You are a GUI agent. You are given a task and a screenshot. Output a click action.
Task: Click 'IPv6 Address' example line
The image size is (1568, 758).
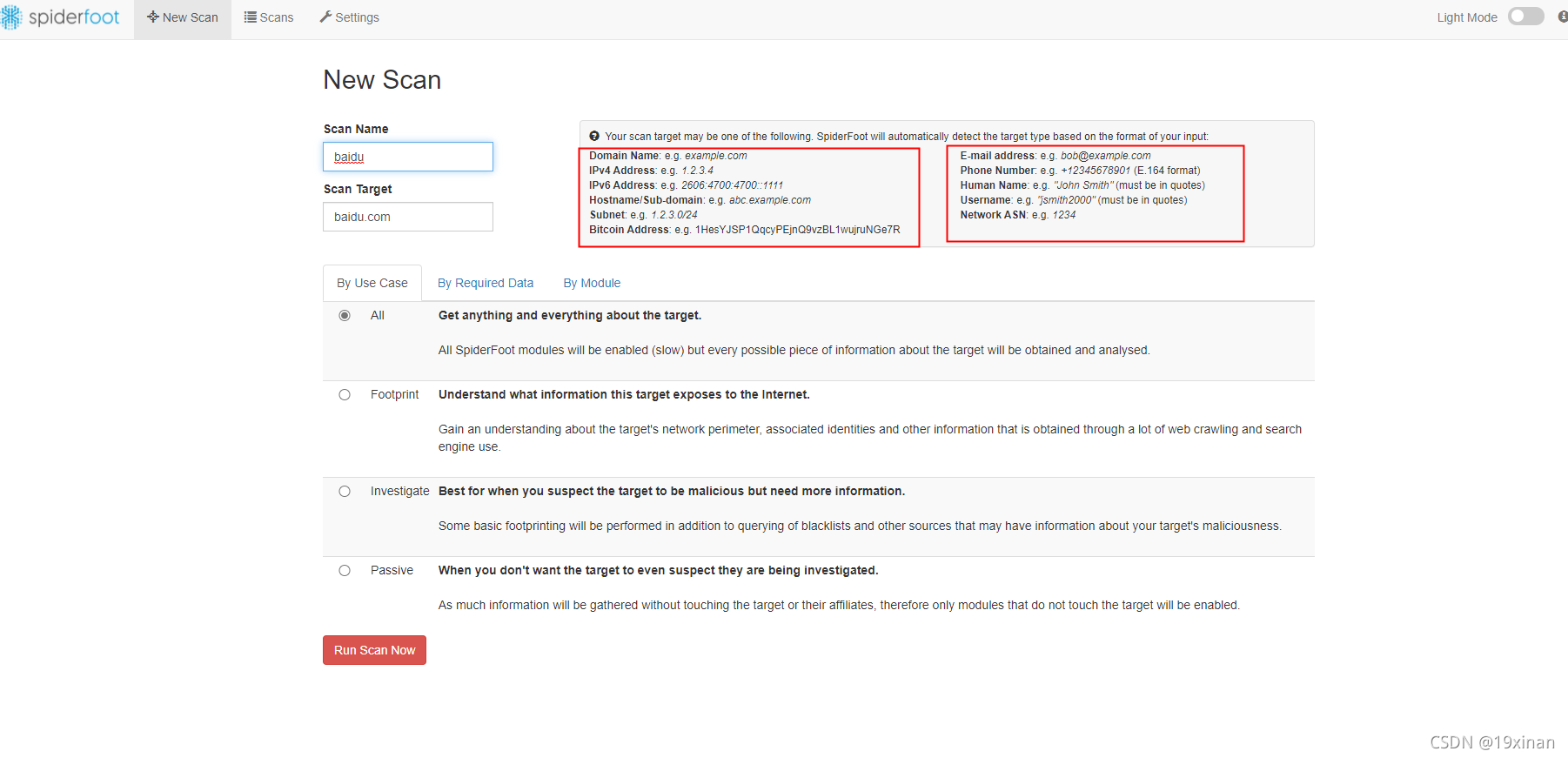click(687, 185)
